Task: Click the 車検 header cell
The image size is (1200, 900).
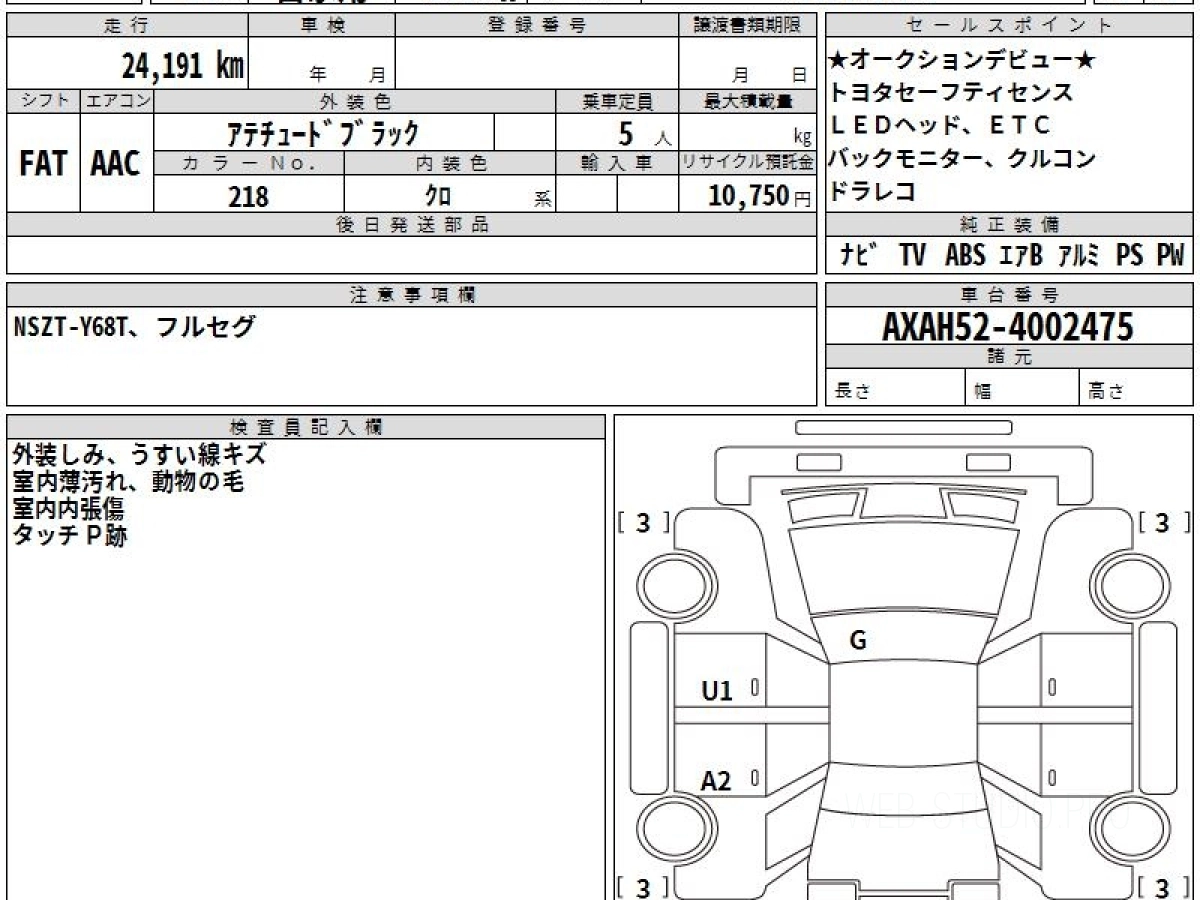Action: click(x=322, y=26)
